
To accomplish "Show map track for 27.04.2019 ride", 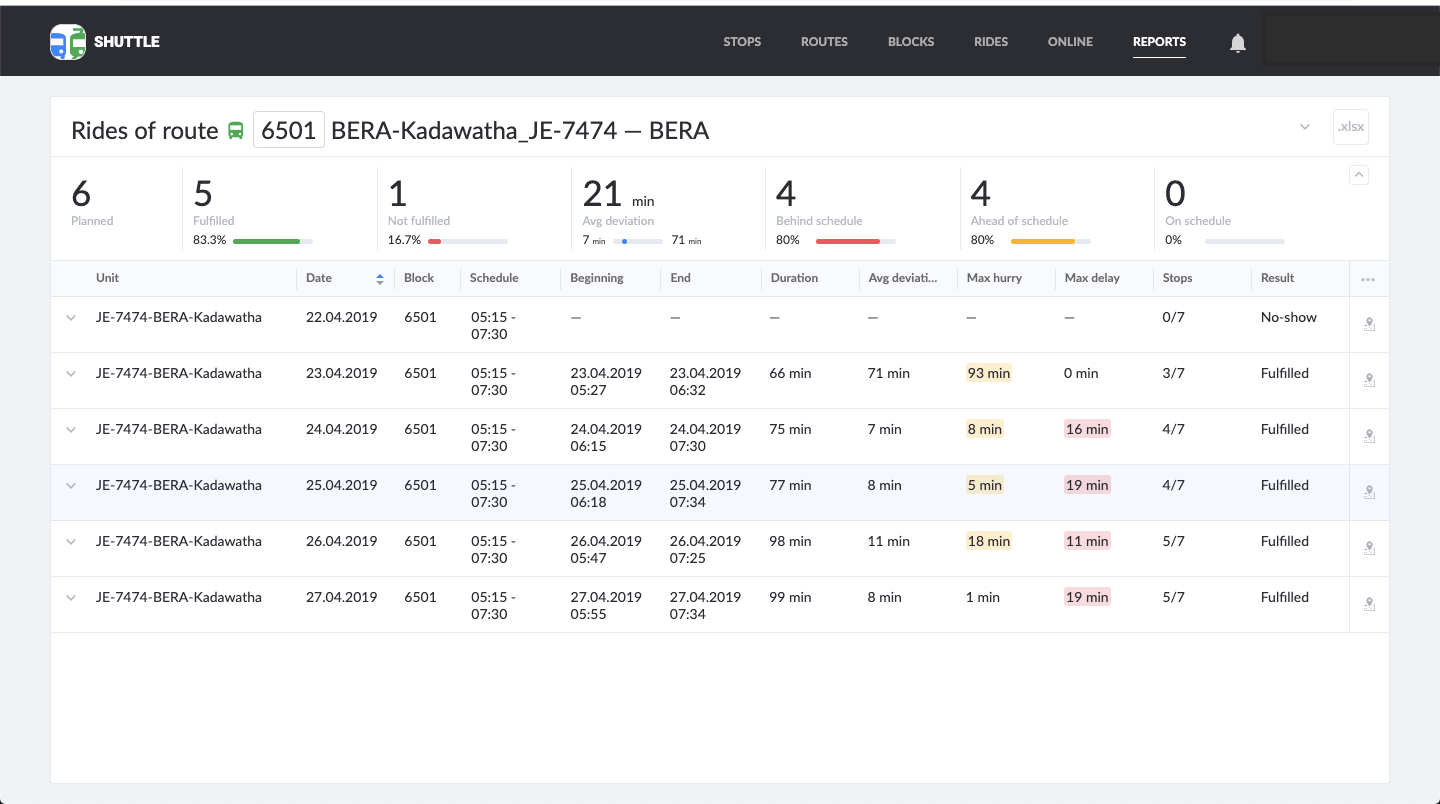I will point(1369,604).
